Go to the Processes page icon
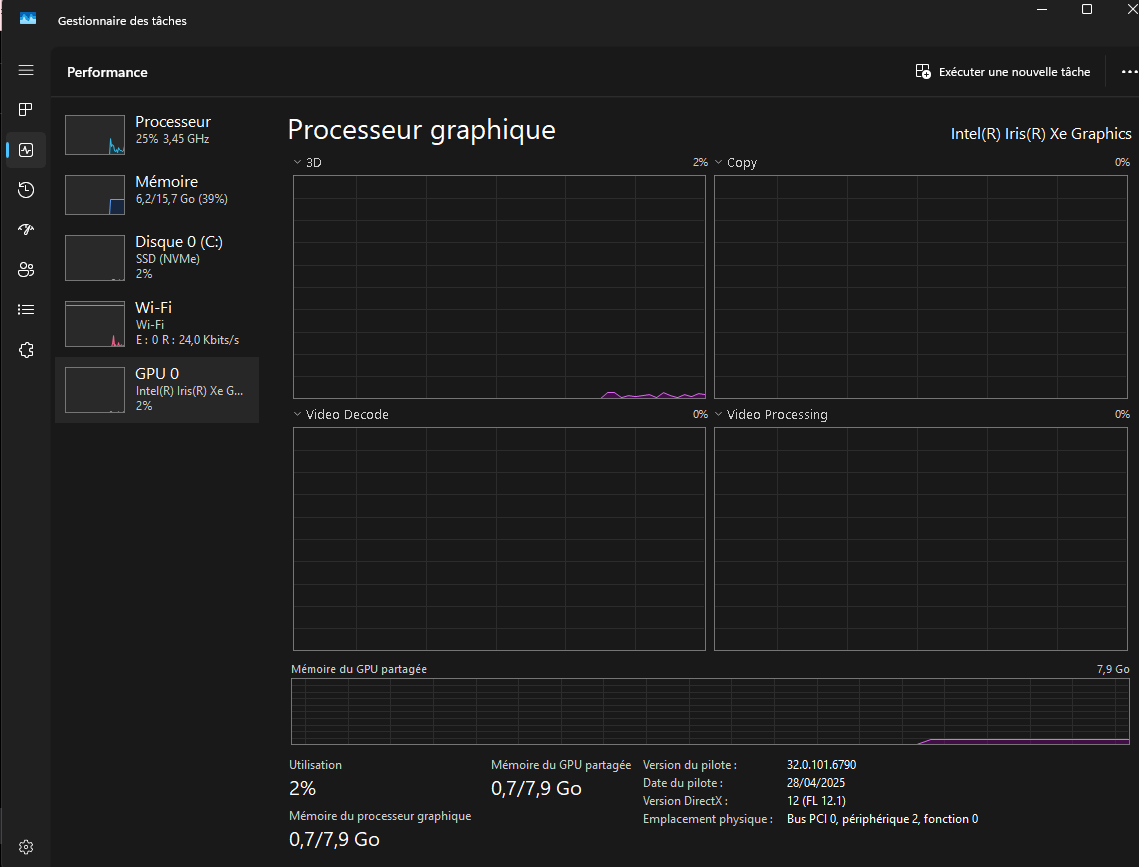The image size is (1139, 867). click(26, 109)
